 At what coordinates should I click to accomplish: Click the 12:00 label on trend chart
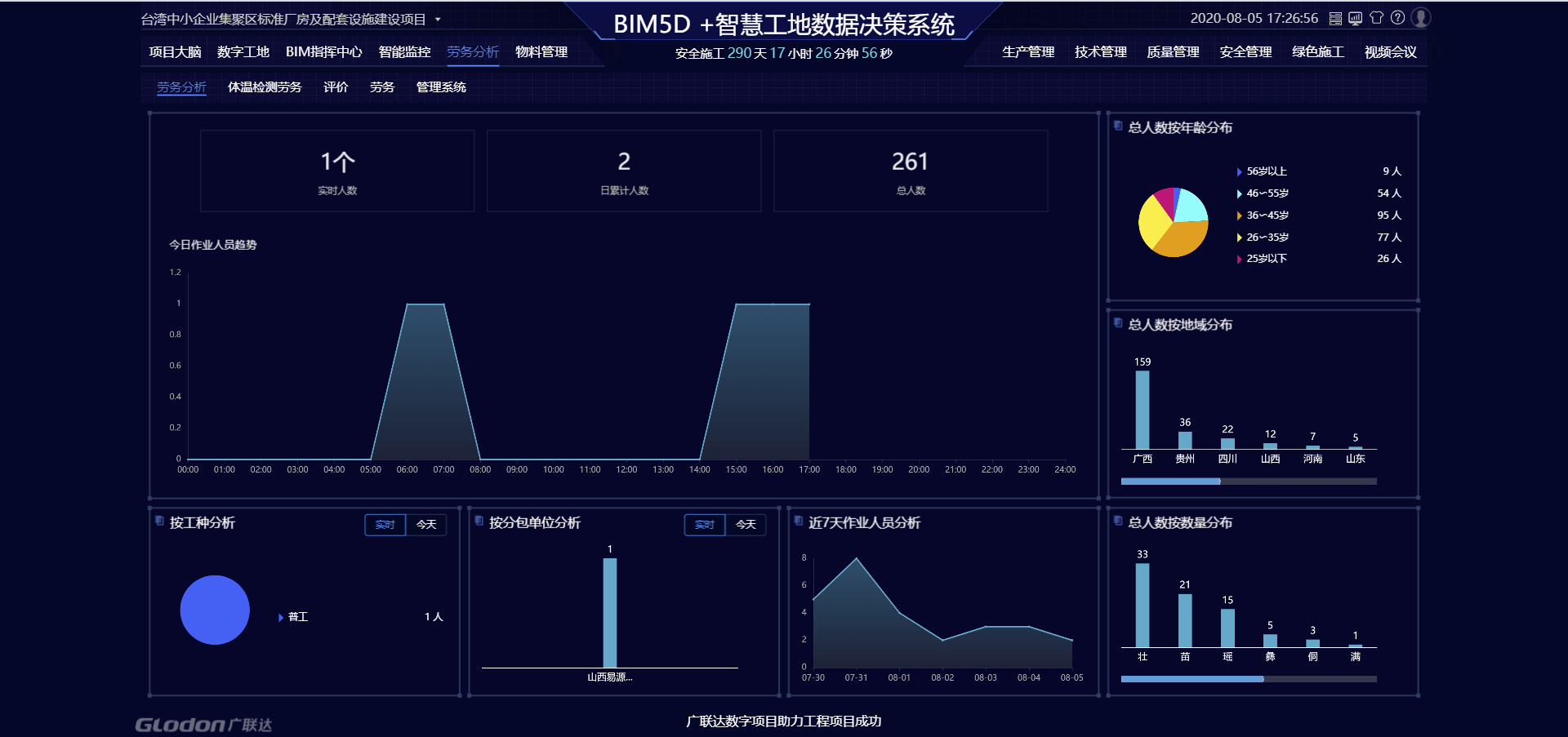626,470
